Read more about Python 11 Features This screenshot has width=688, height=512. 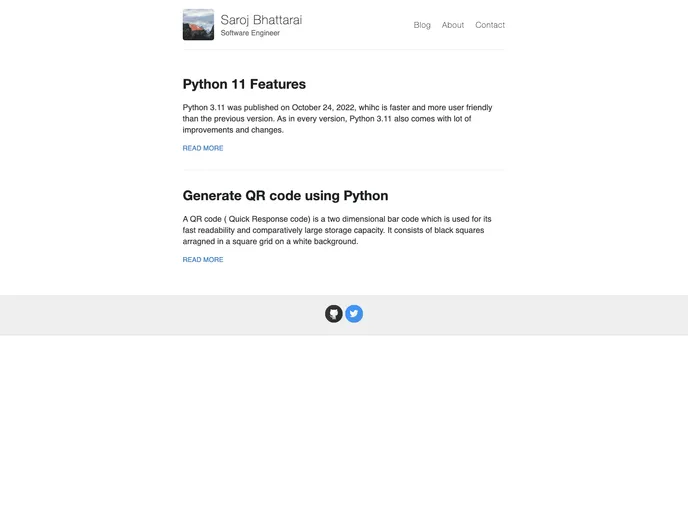coord(203,148)
